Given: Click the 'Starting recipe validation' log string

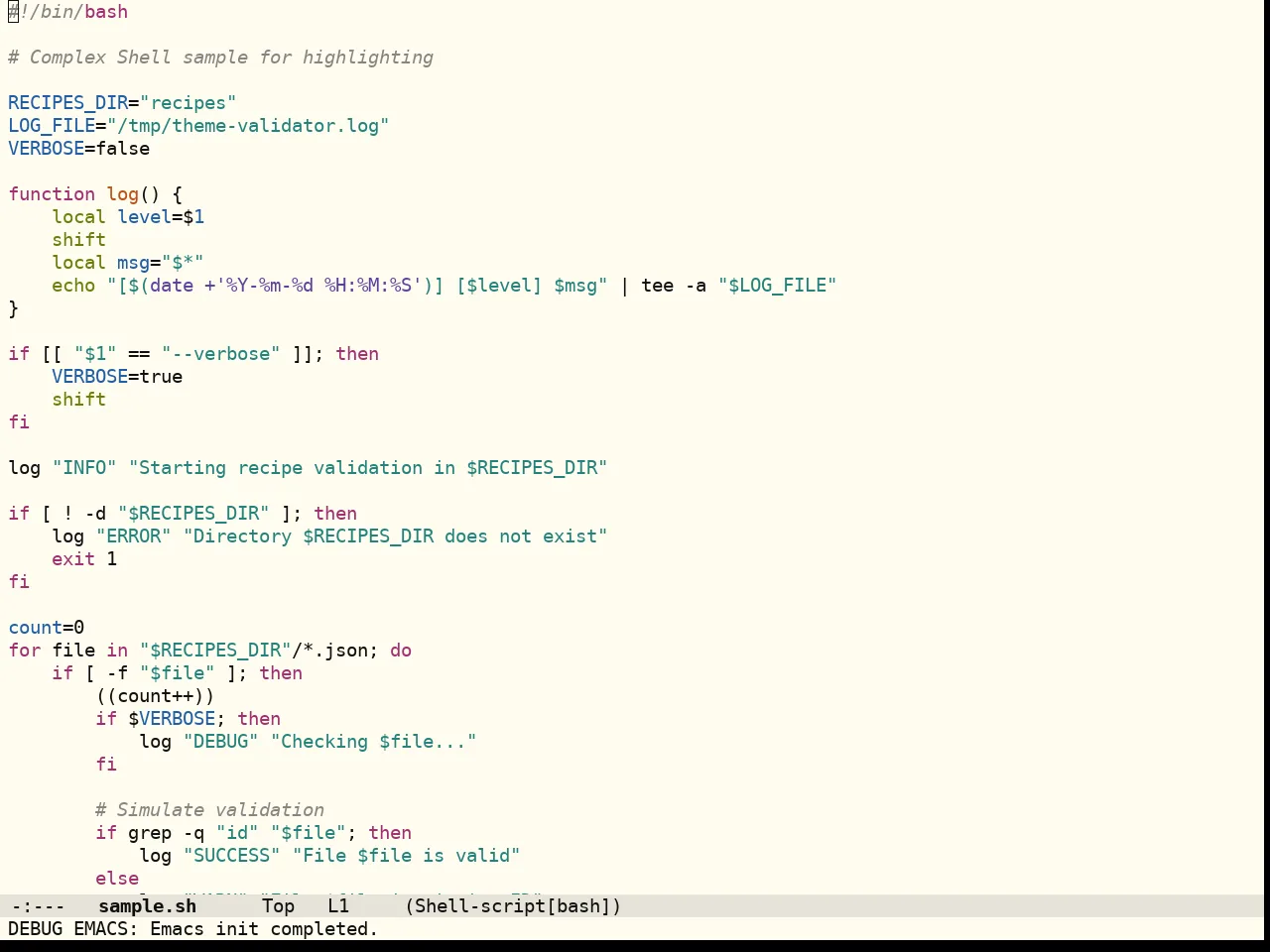Looking at the screenshot, I should (x=368, y=468).
